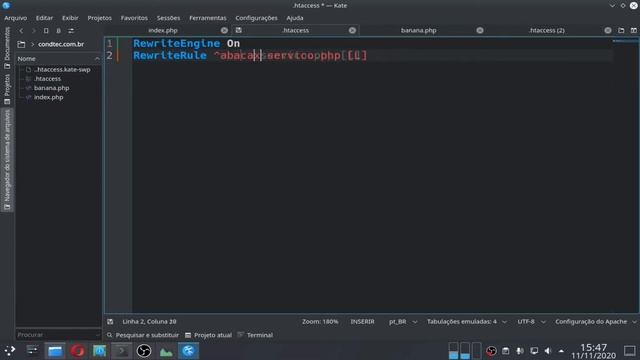Toggle Navegador do sistema de arquivos panel

pyautogui.click(x=7, y=160)
